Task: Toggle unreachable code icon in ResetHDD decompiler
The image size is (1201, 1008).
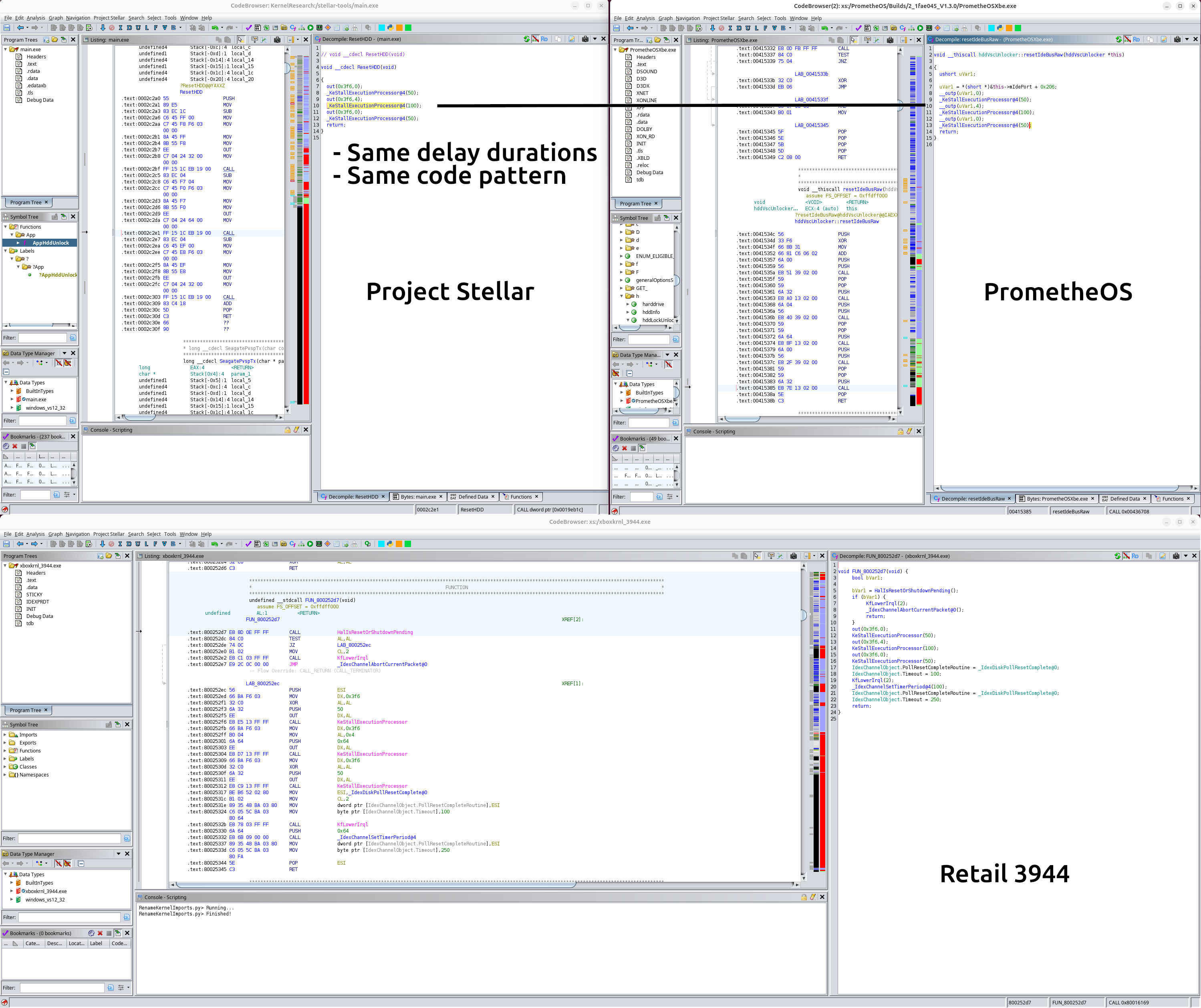Action: tap(535, 39)
